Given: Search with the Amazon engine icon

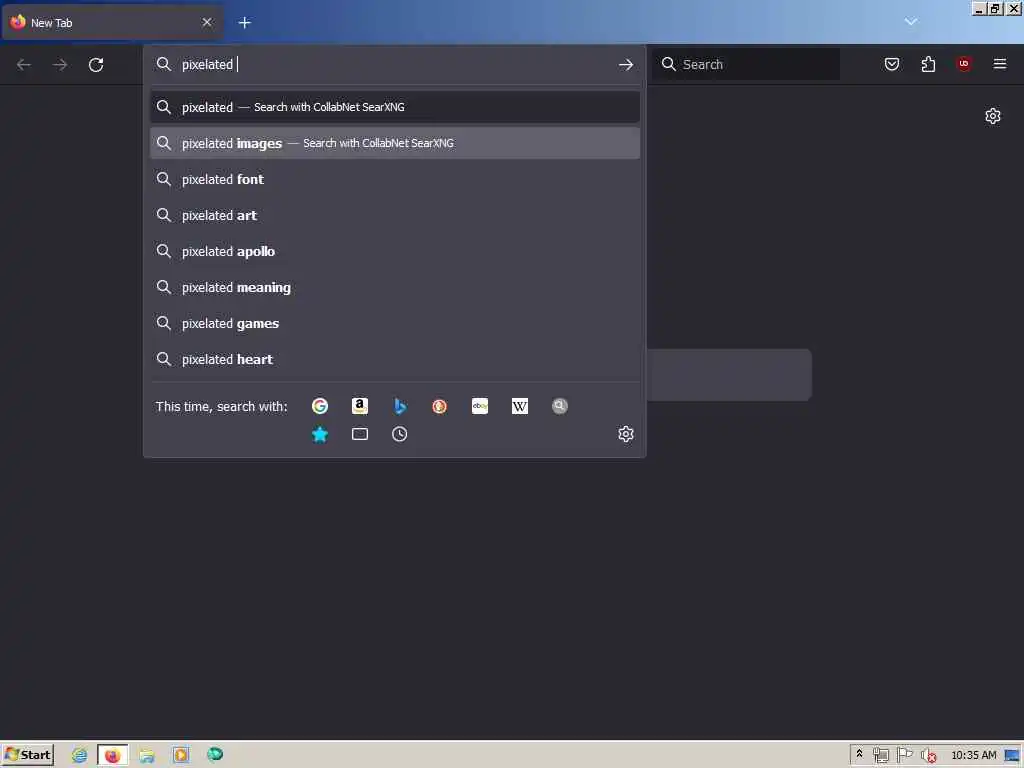Looking at the screenshot, I should [360, 406].
